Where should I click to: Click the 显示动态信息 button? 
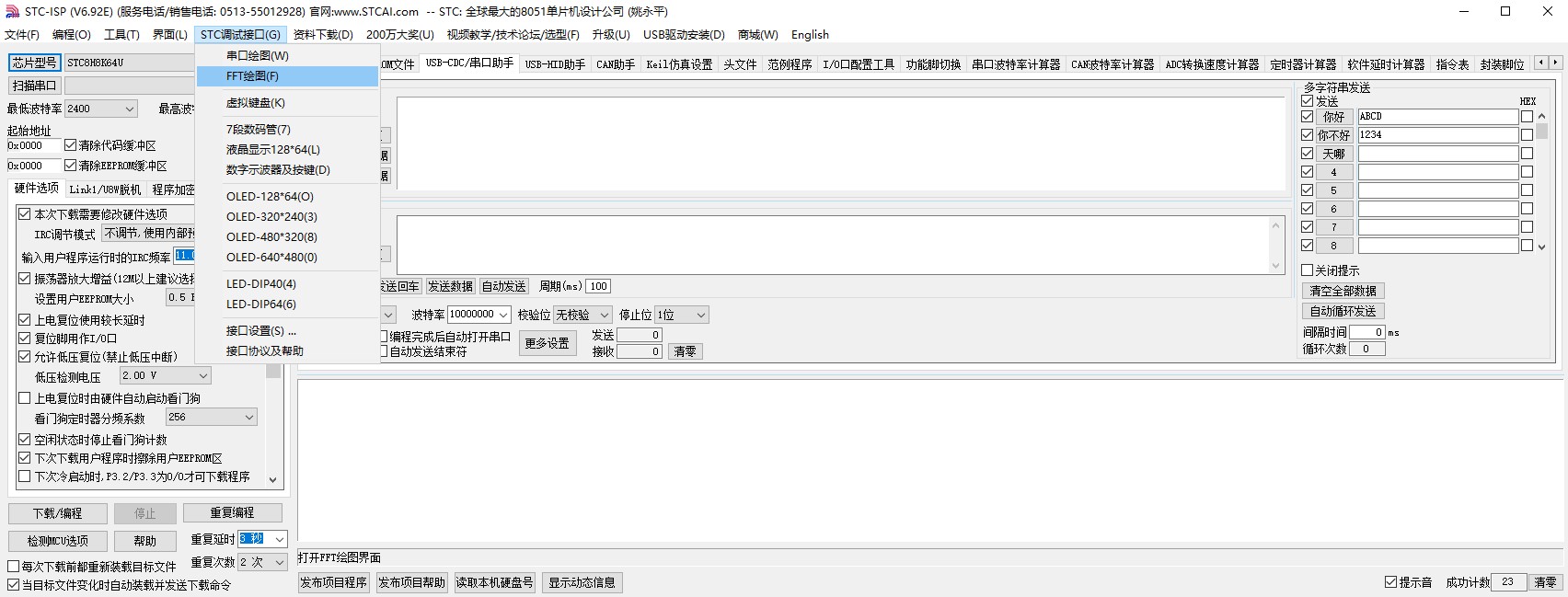(582, 582)
